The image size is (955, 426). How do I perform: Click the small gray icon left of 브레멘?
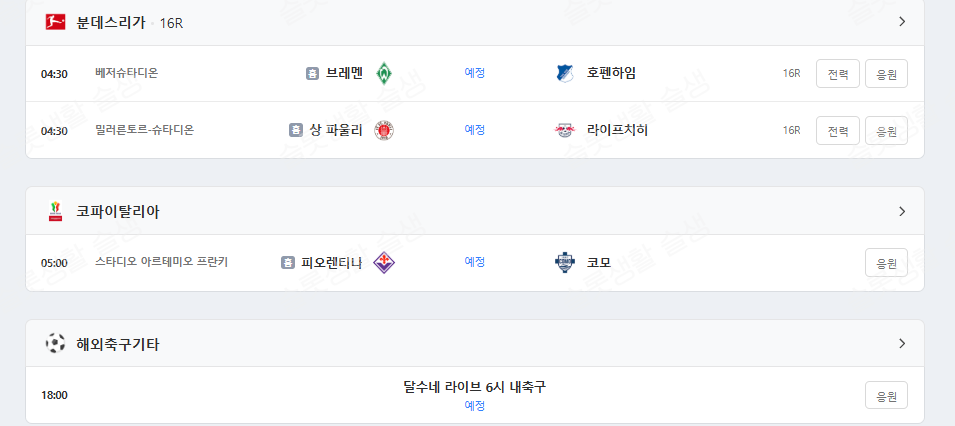point(313,73)
